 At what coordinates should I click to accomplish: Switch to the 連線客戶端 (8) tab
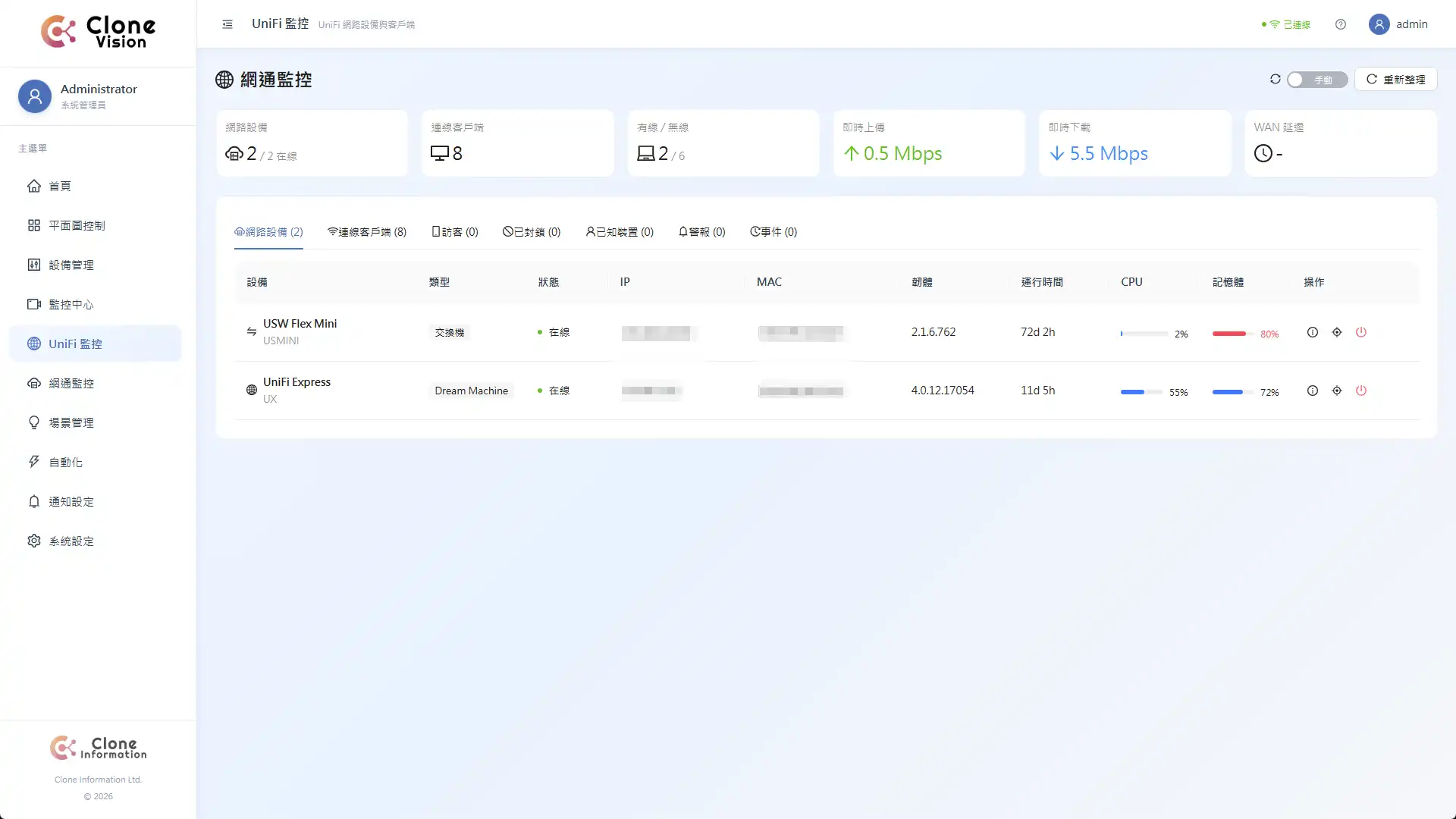367,232
